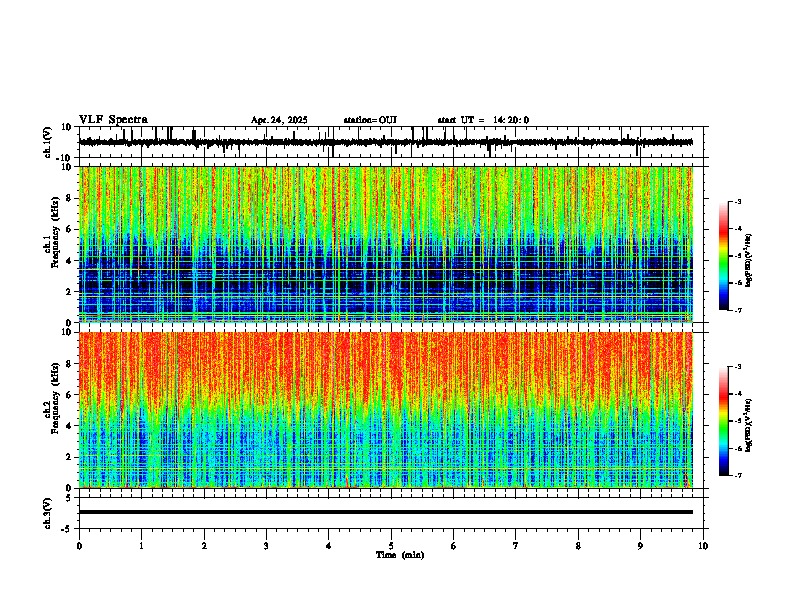Click the "ch.1(V)" waveform axis label

[x=48, y=142]
